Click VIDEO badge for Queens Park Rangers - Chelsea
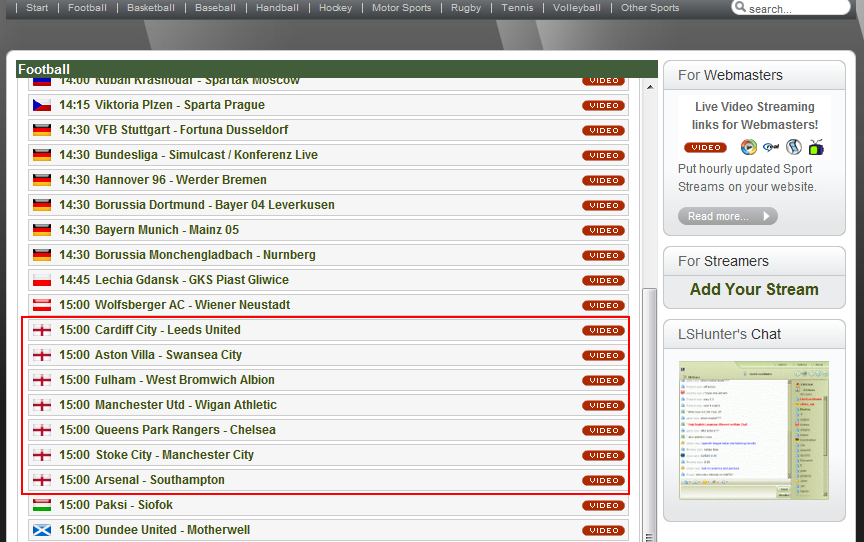864x542 pixels. [x=603, y=430]
